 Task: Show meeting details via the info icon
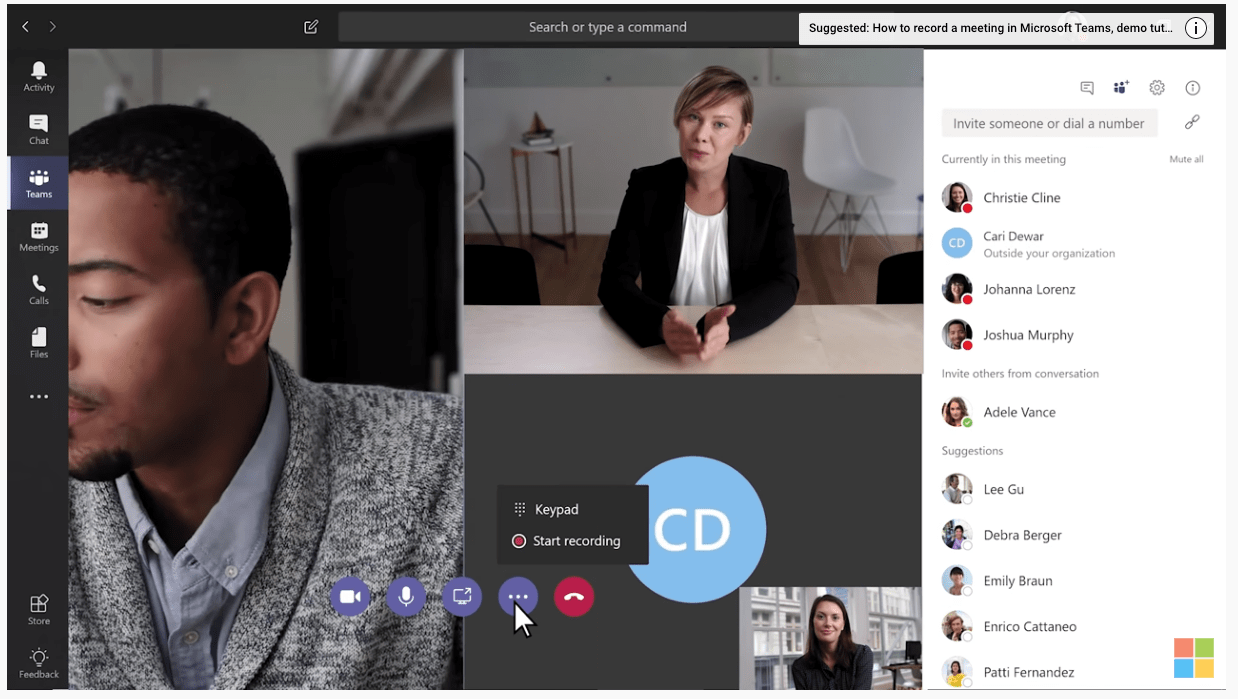pyautogui.click(x=1193, y=88)
